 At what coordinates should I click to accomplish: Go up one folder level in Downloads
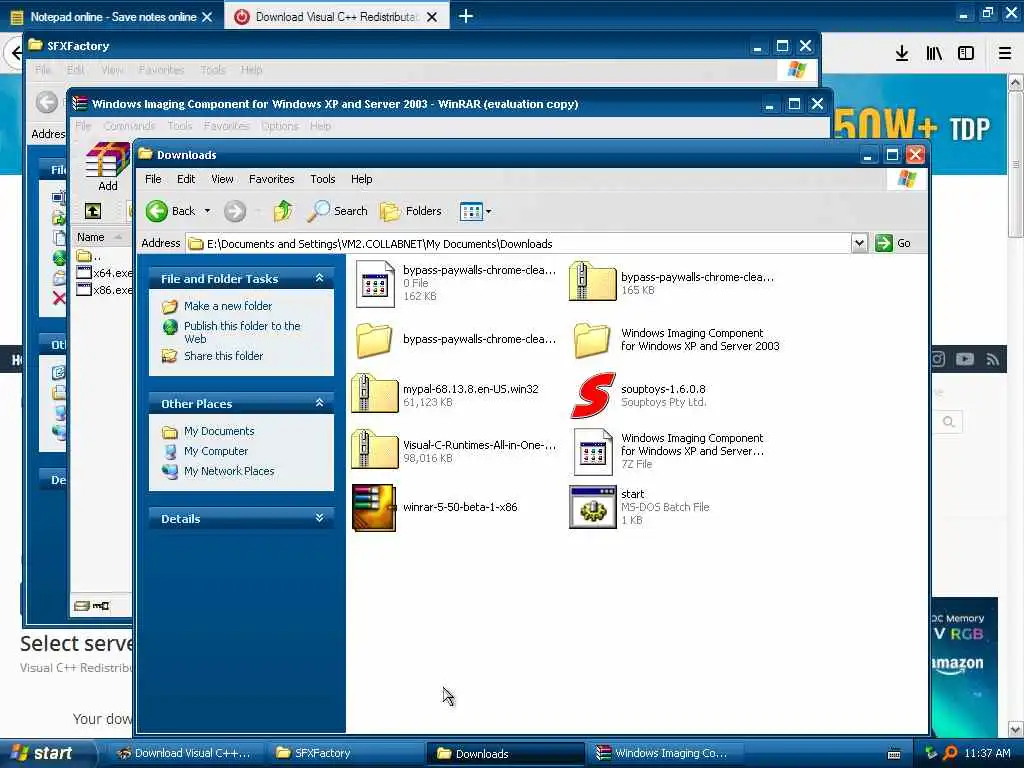point(283,211)
